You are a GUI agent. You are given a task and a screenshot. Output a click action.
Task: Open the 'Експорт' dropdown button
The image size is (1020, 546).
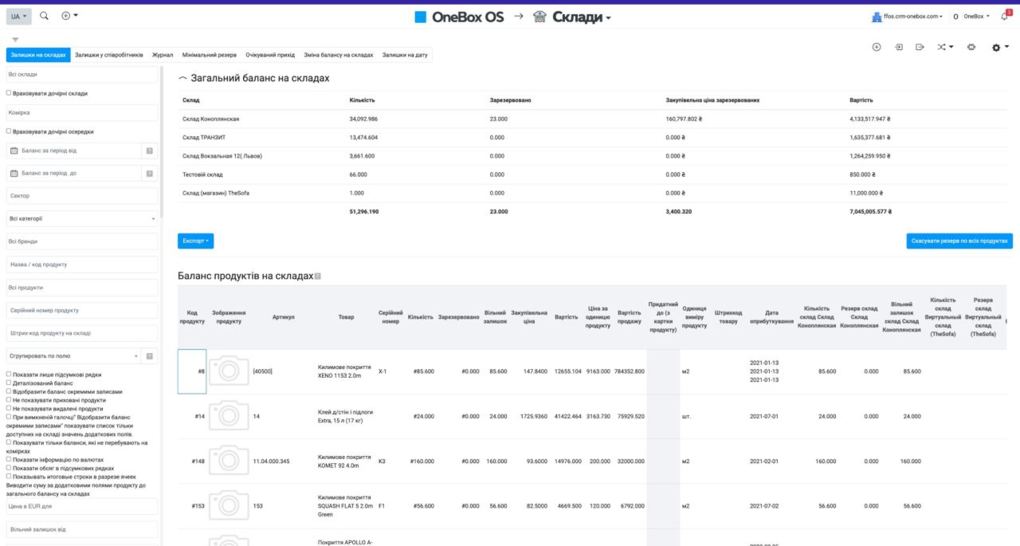click(x=194, y=241)
